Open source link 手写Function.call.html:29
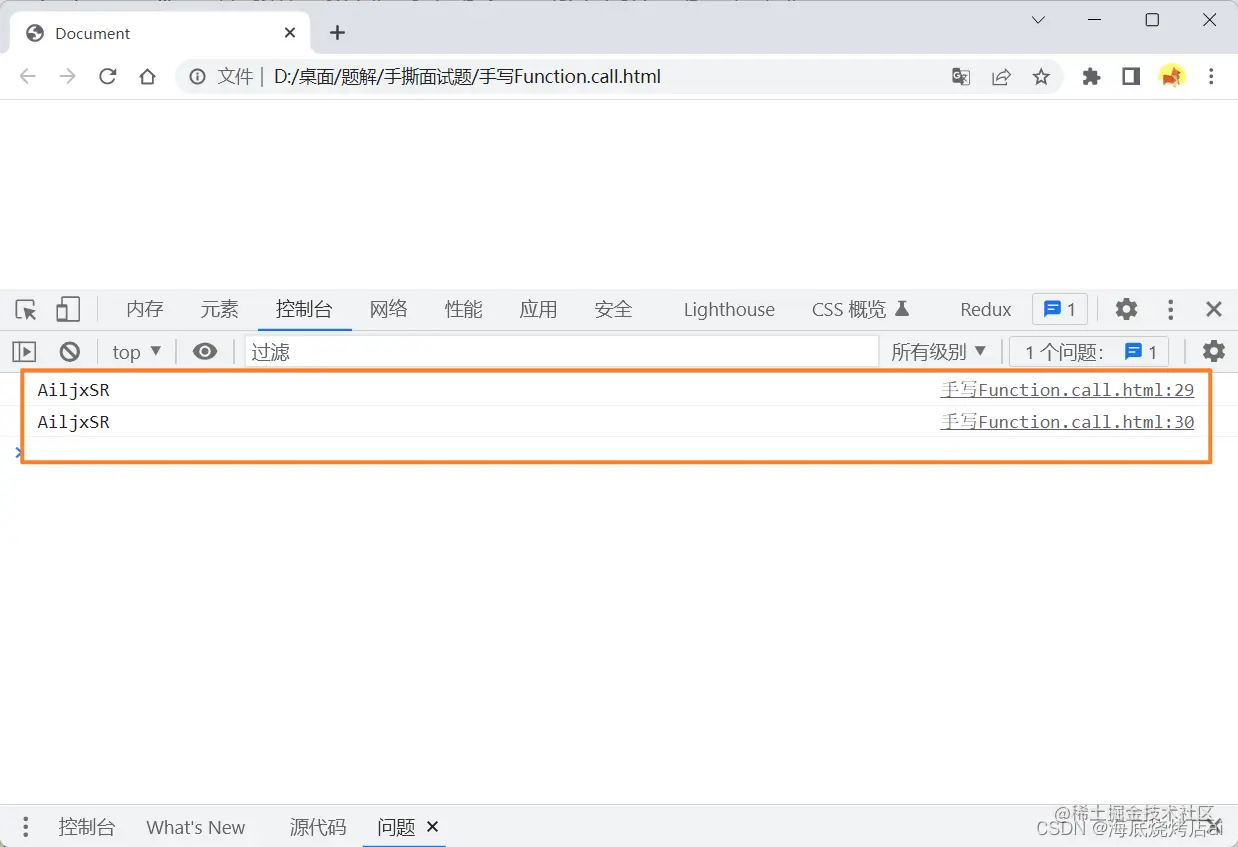Image resolution: width=1238 pixels, height=847 pixels. (x=1067, y=390)
